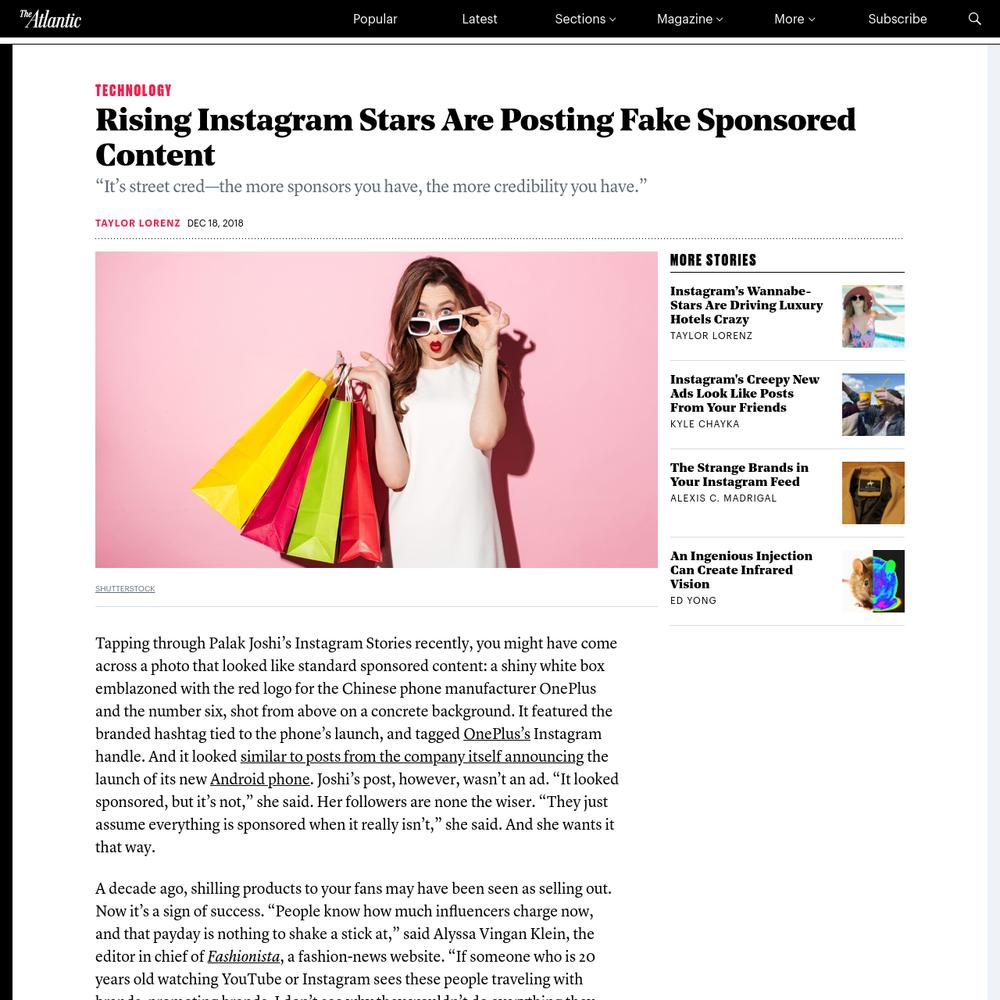Click the Subscribe link
The image size is (1000, 1000).
[897, 19]
